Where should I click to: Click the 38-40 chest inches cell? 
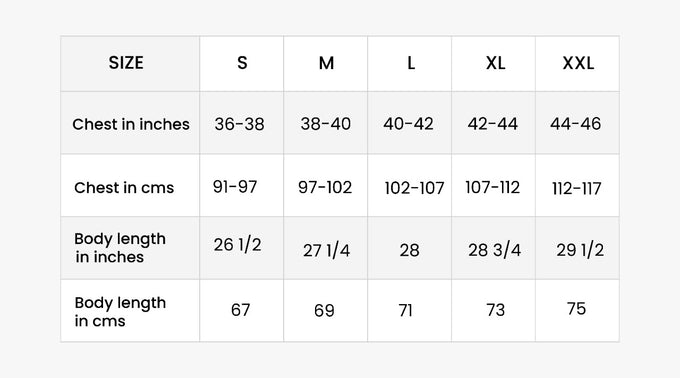pos(325,124)
